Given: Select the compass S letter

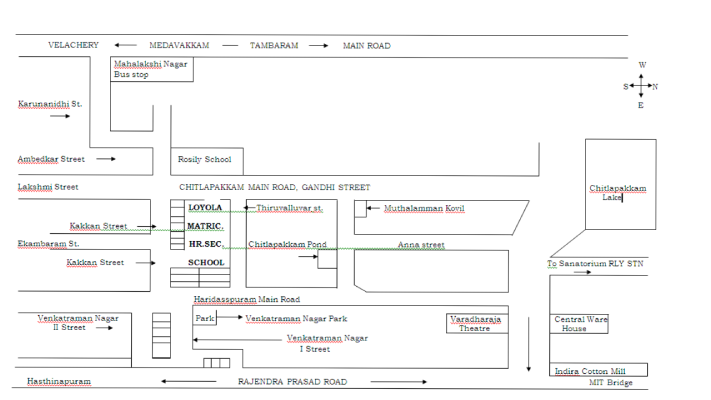Looking at the screenshot, I should [x=626, y=87].
